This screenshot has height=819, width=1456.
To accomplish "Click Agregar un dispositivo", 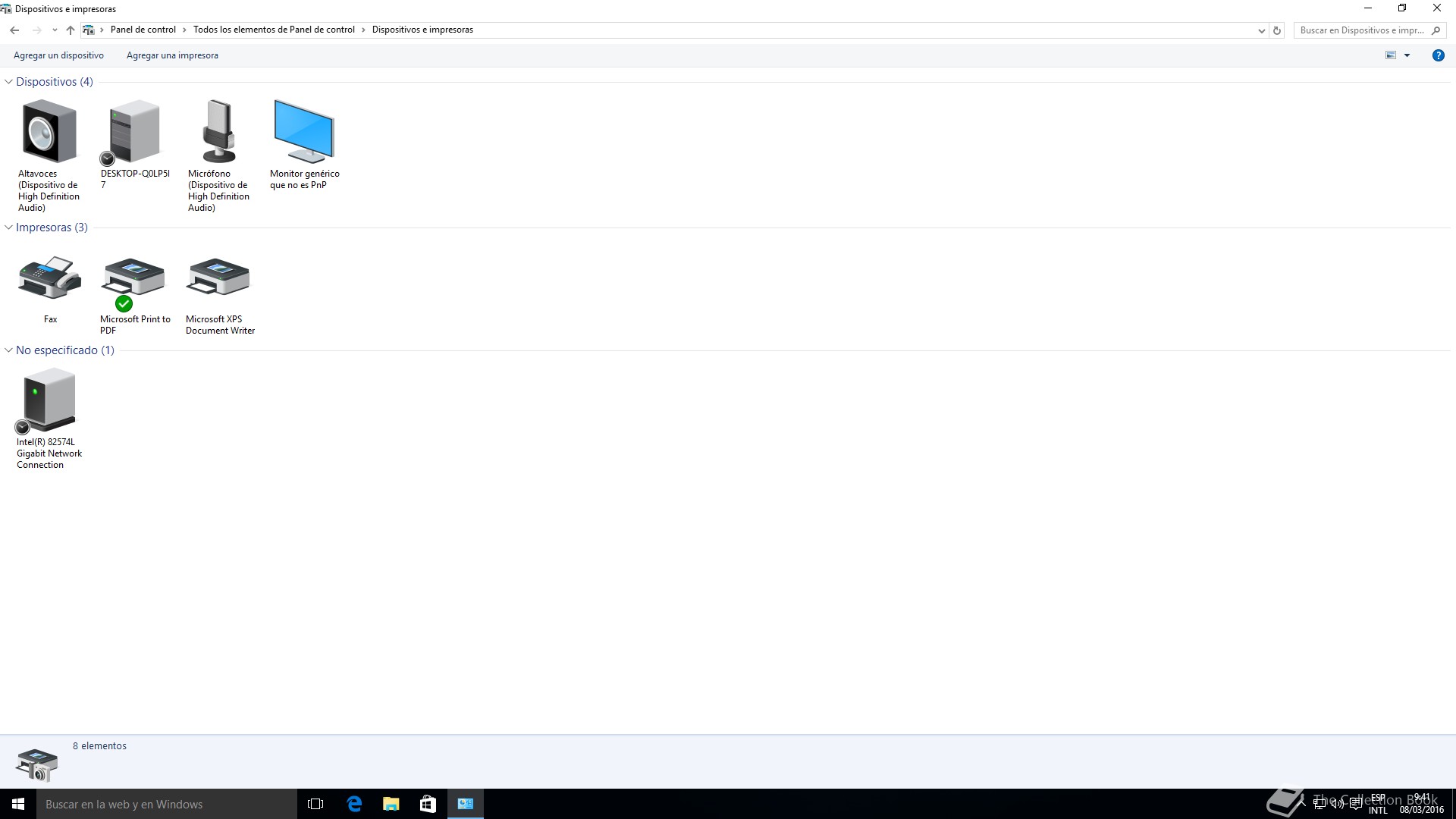I will click(x=58, y=55).
